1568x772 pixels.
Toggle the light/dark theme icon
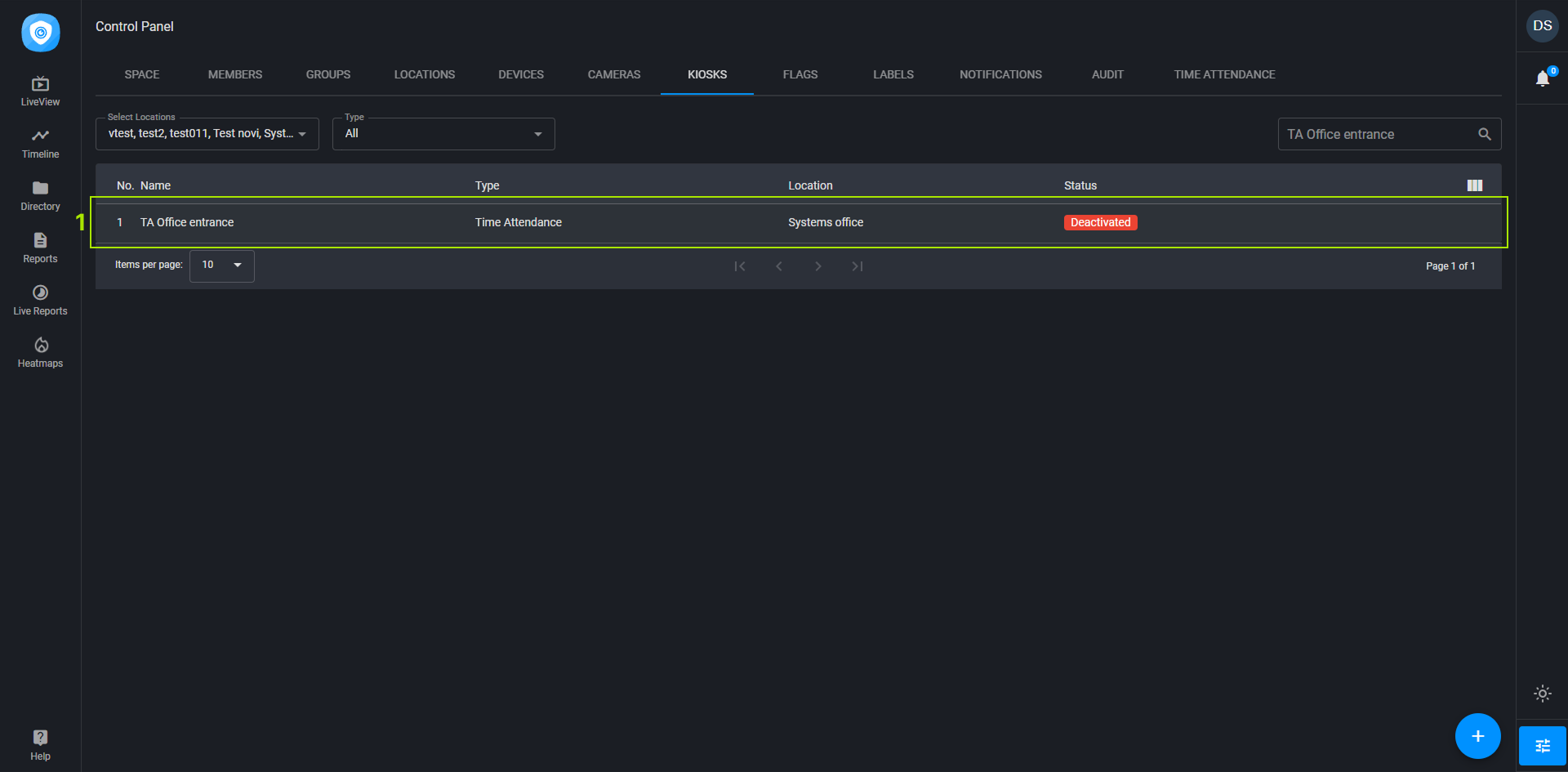tap(1542, 694)
